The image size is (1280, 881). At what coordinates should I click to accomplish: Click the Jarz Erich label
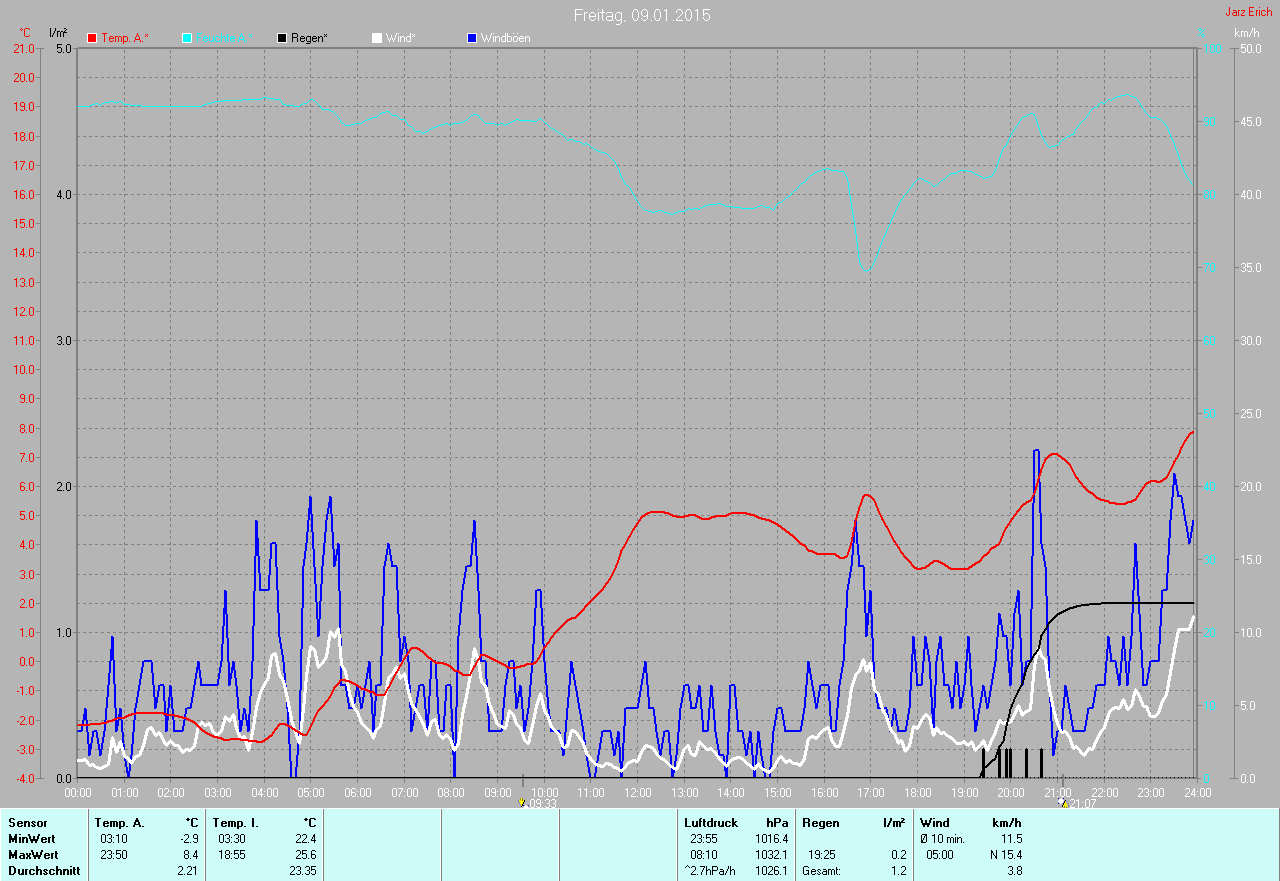click(x=1249, y=12)
